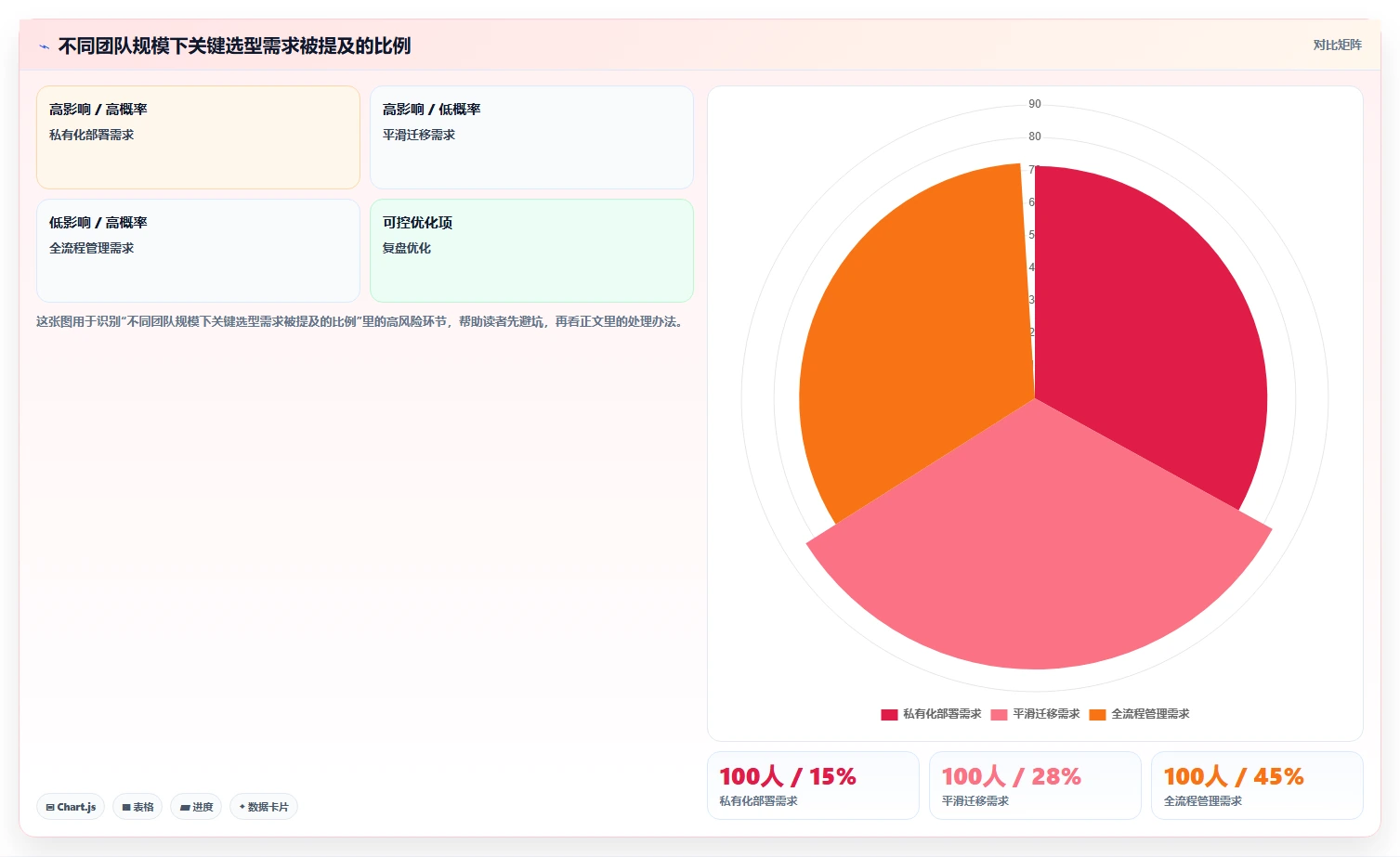The width and height of the screenshot is (1400, 857).
Task: Click the axis tick label 80
Action: coord(1035,136)
